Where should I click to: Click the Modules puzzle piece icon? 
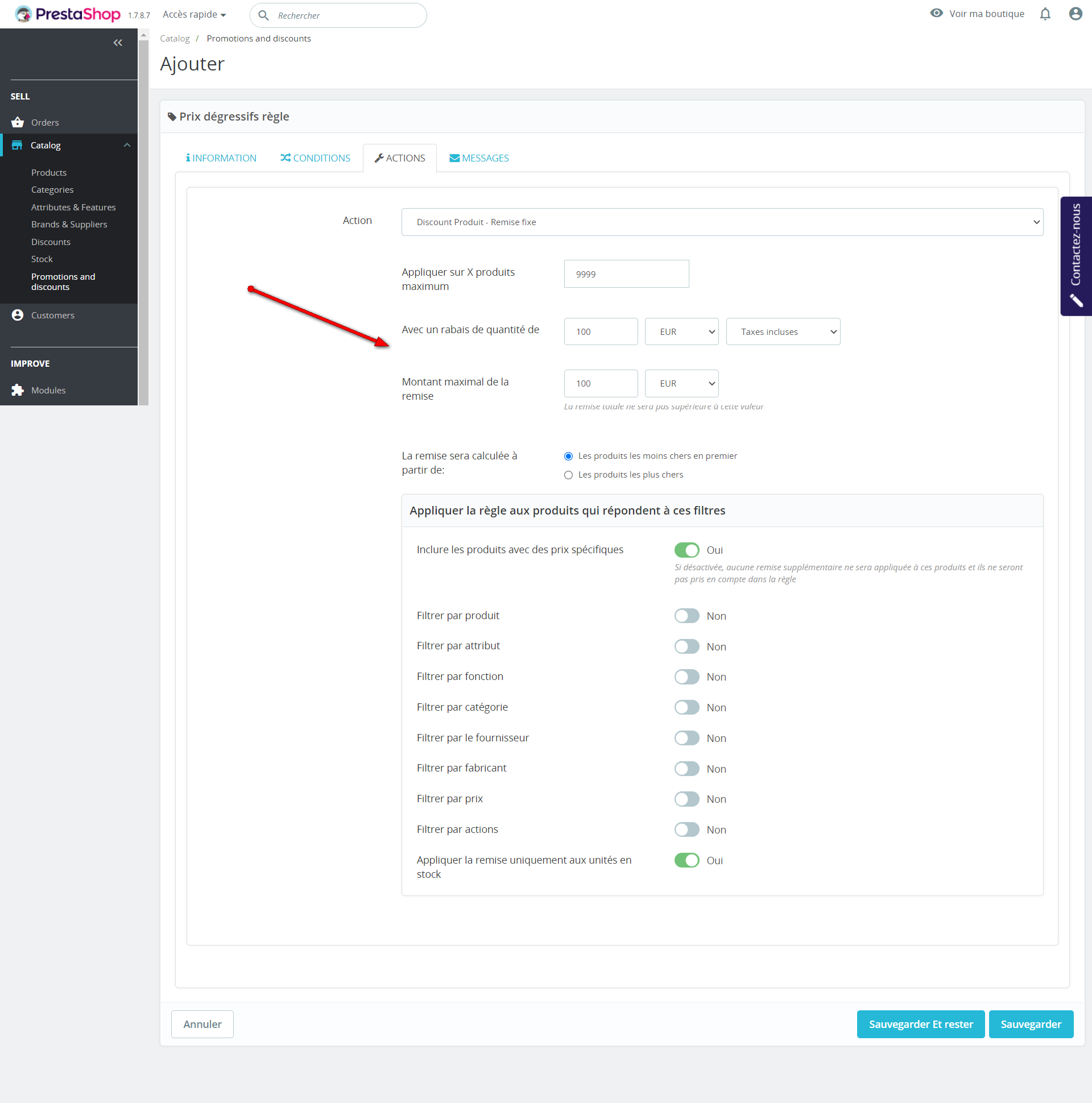point(18,390)
